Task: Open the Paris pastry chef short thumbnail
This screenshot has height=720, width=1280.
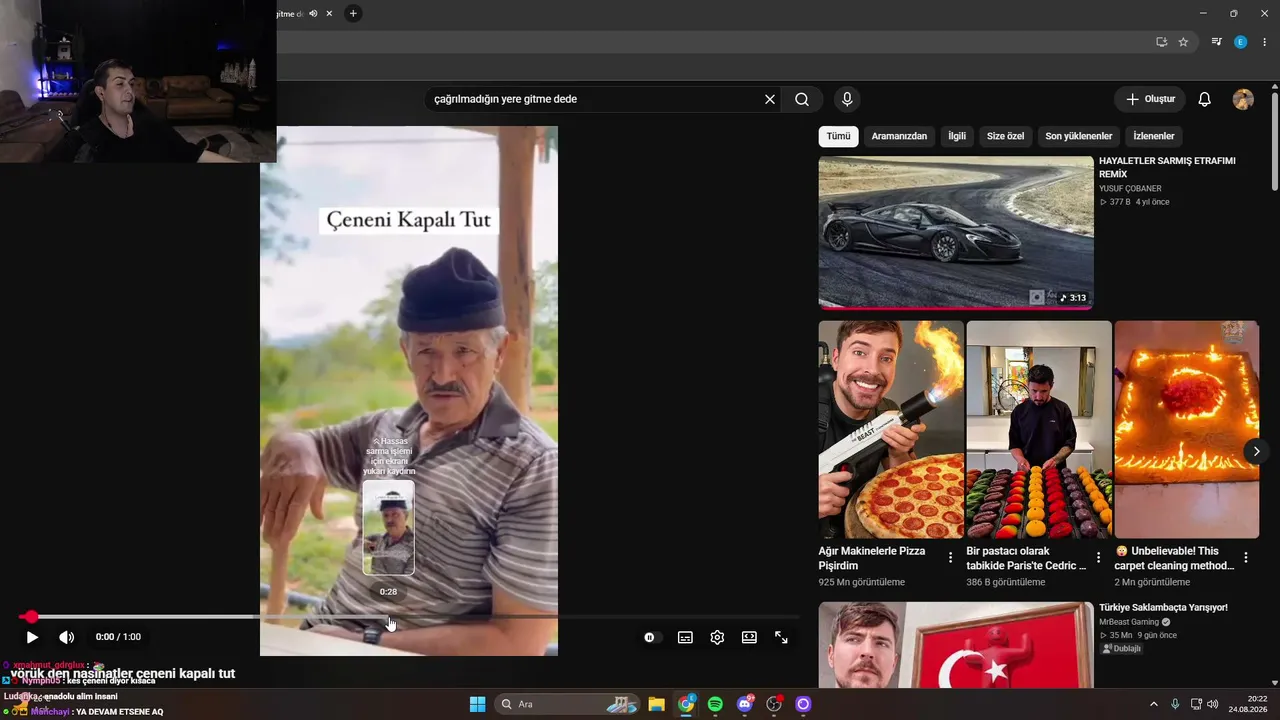Action: 1039,429
